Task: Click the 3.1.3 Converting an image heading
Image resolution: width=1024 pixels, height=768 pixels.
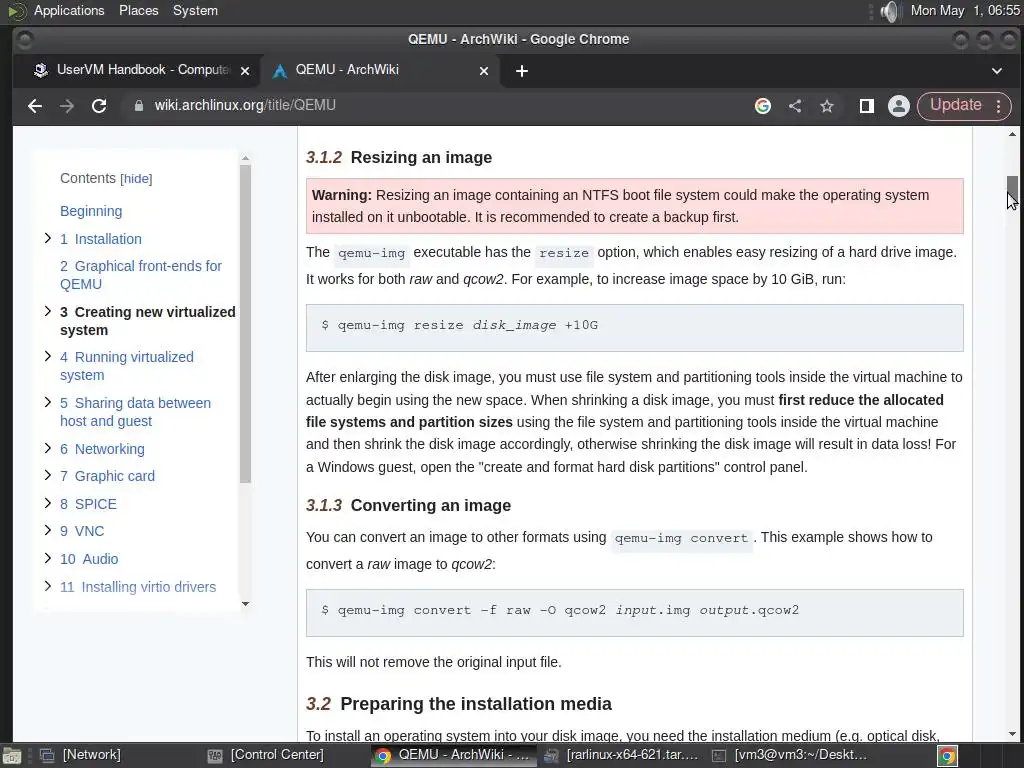Action: tap(408, 505)
